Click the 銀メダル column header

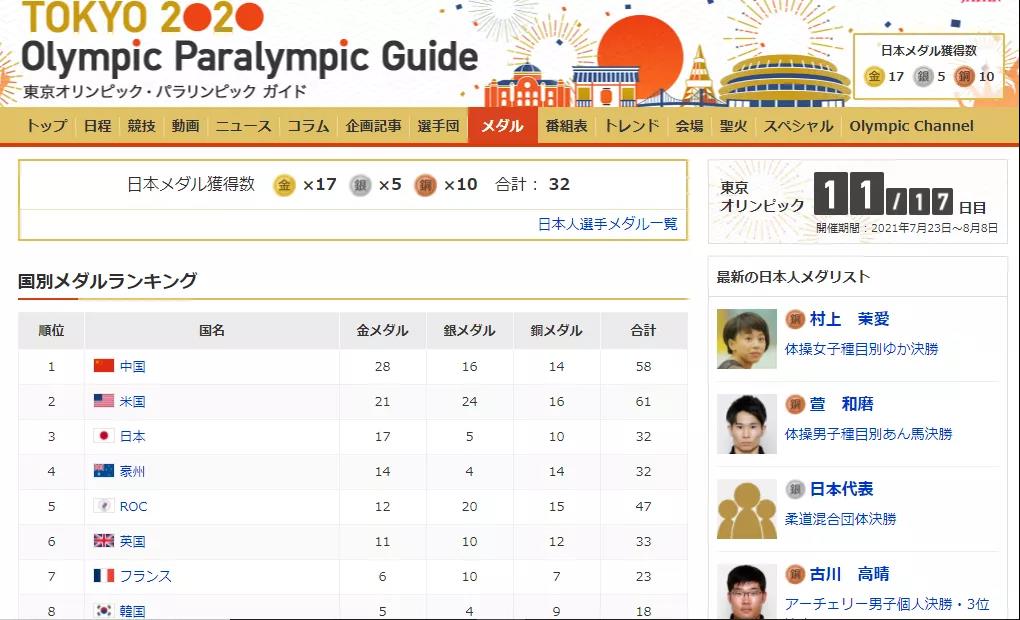(470, 330)
